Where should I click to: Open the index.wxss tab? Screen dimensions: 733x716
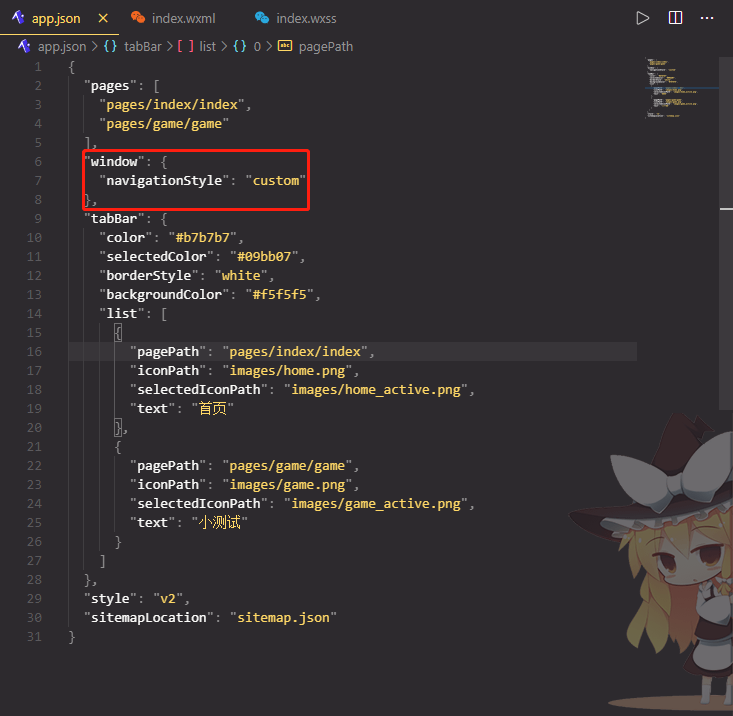[306, 18]
